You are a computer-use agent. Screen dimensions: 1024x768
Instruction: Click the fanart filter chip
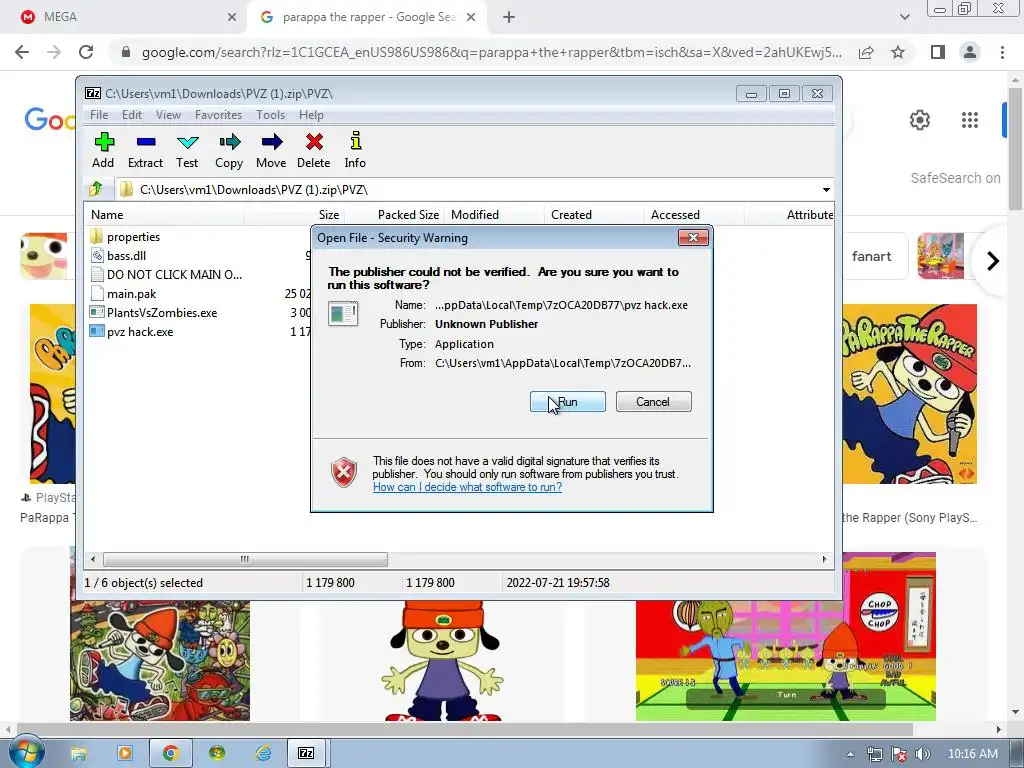872,256
